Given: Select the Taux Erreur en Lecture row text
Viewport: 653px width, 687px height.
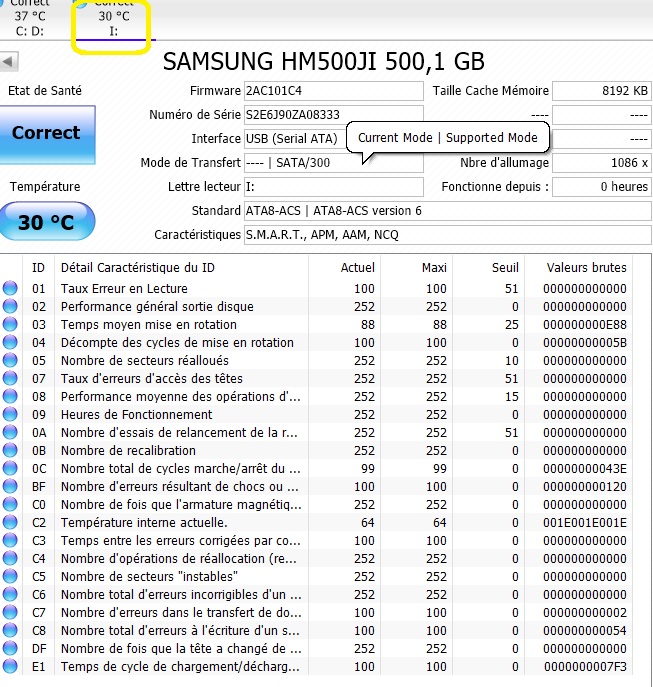Looking at the screenshot, I should tap(124, 289).
